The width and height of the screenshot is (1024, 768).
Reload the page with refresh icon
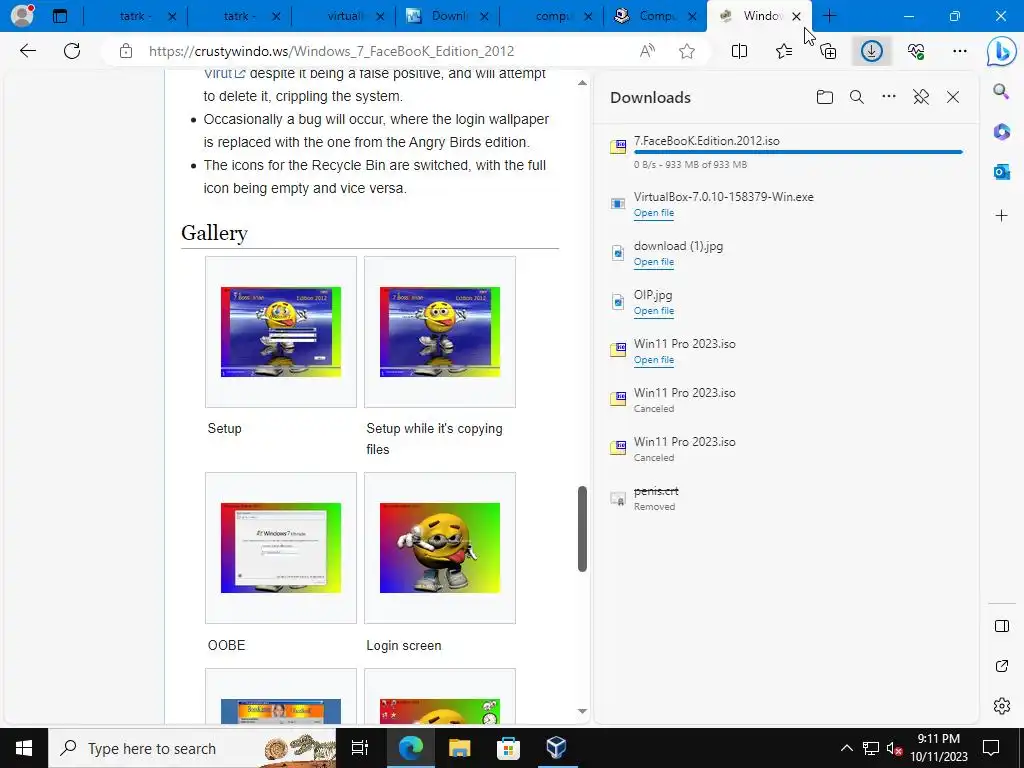[x=72, y=51]
